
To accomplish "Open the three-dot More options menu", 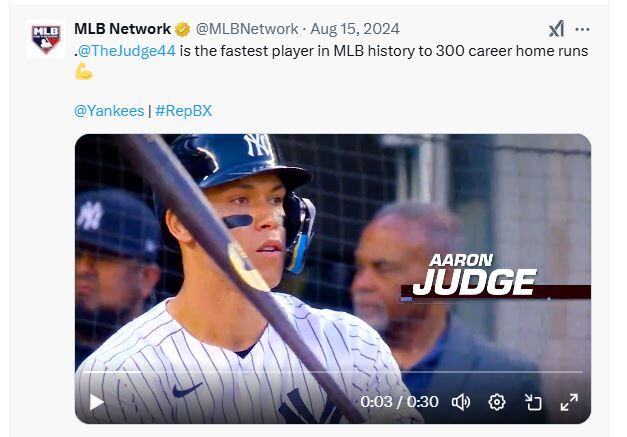I will [x=582, y=29].
